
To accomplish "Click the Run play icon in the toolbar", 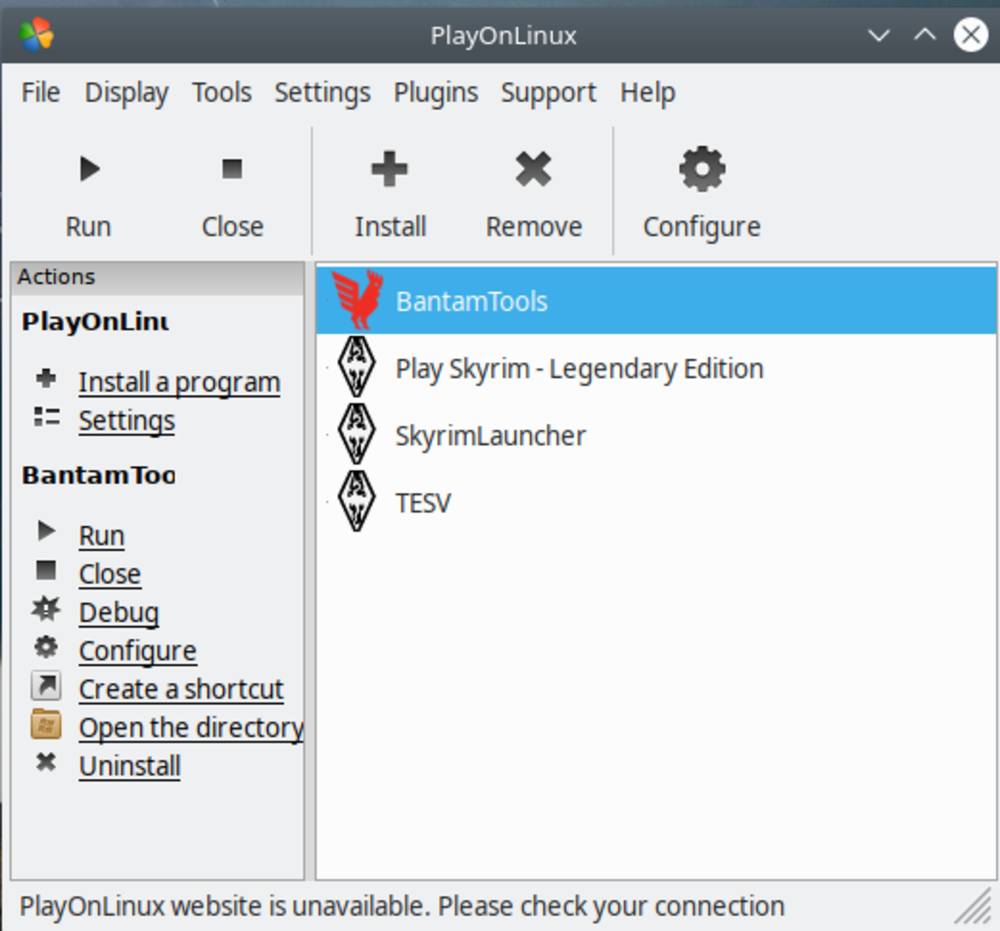I will [90, 169].
